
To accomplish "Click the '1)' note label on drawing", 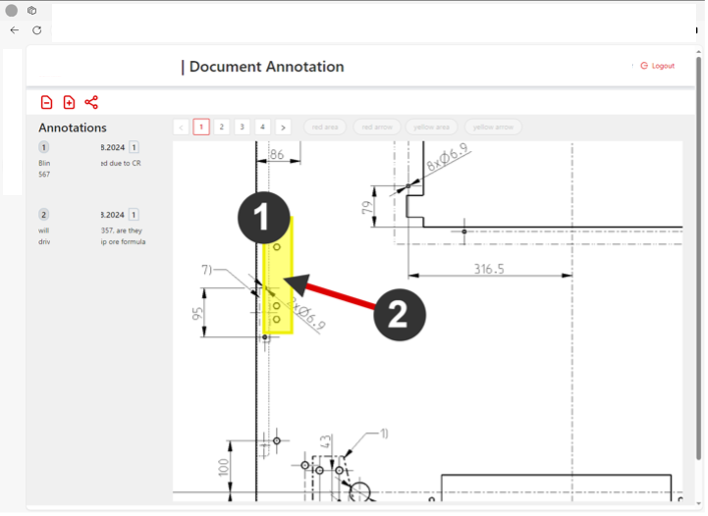I will tap(384, 433).
